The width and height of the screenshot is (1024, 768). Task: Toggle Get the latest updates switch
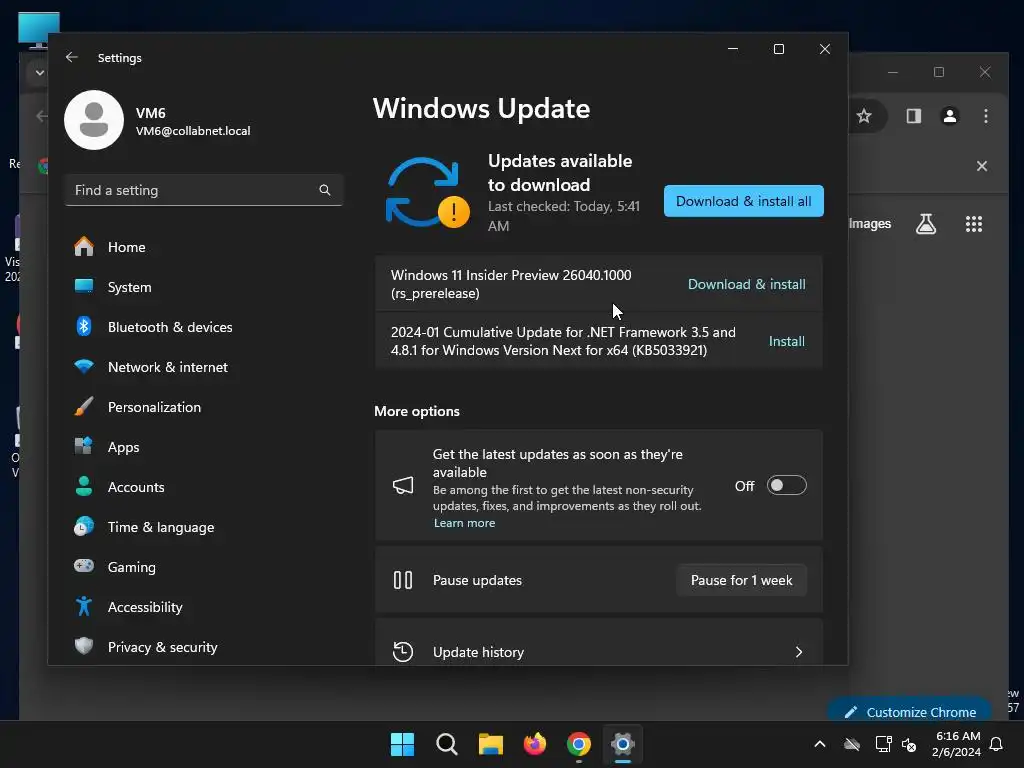(786, 485)
